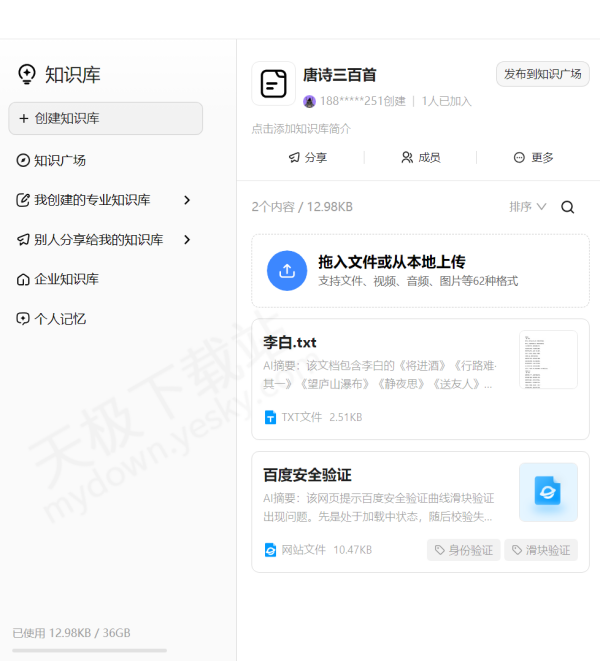
Task: Click 发布到知识广场 button
Action: 542,74
